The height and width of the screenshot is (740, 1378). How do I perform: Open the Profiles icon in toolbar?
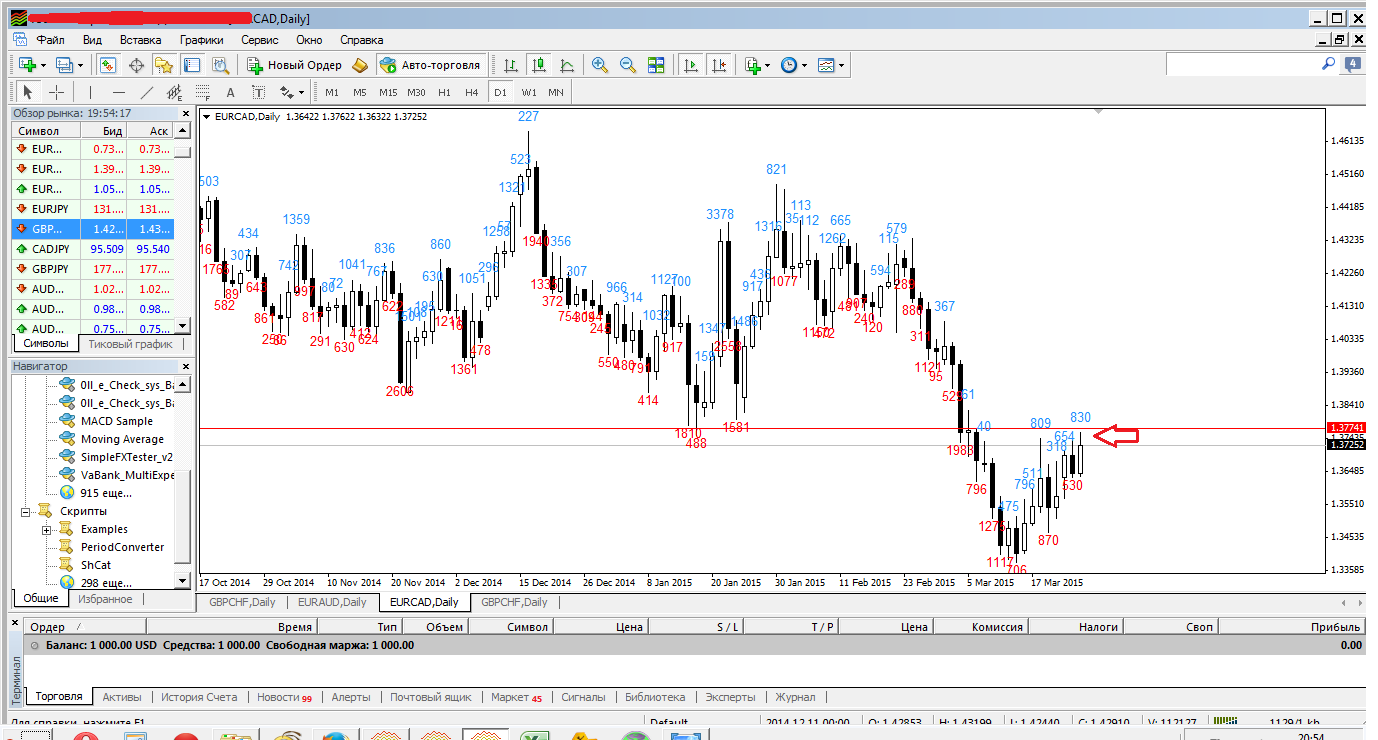click(x=65, y=65)
